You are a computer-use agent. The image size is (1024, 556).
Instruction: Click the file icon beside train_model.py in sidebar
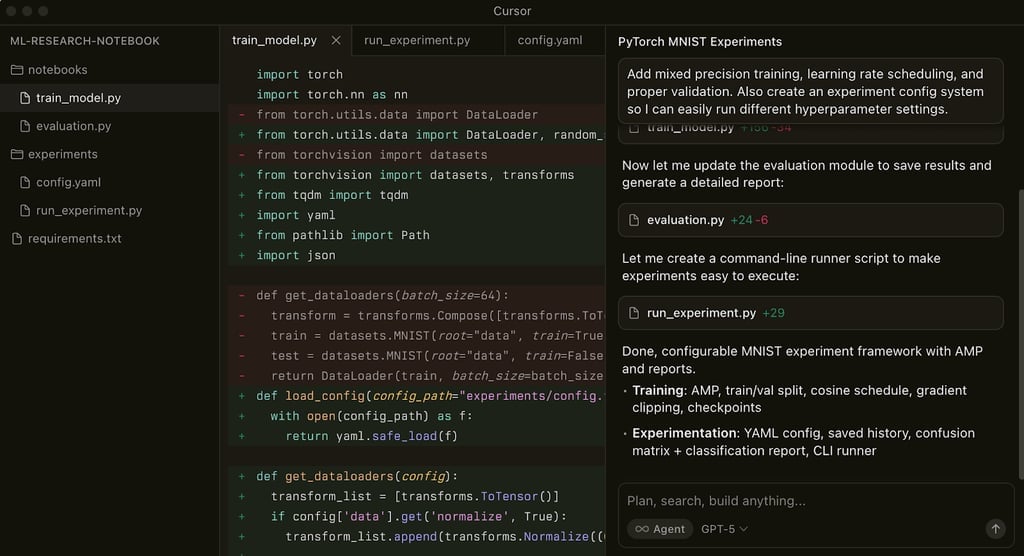click(25, 98)
